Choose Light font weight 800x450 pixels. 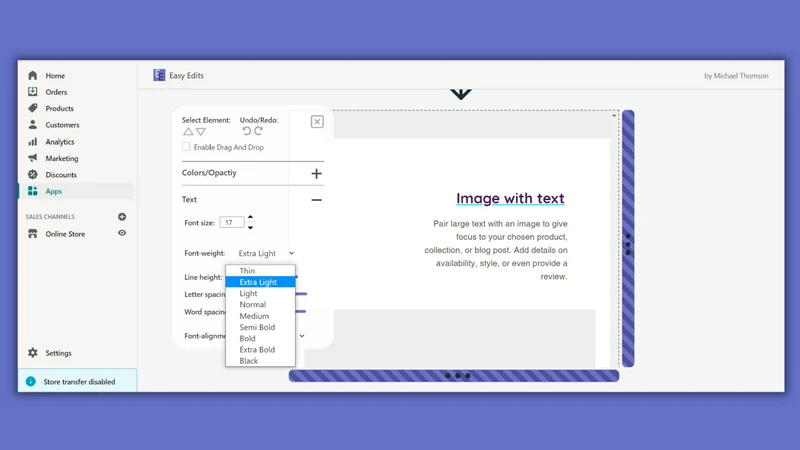click(x=260, y=293)
